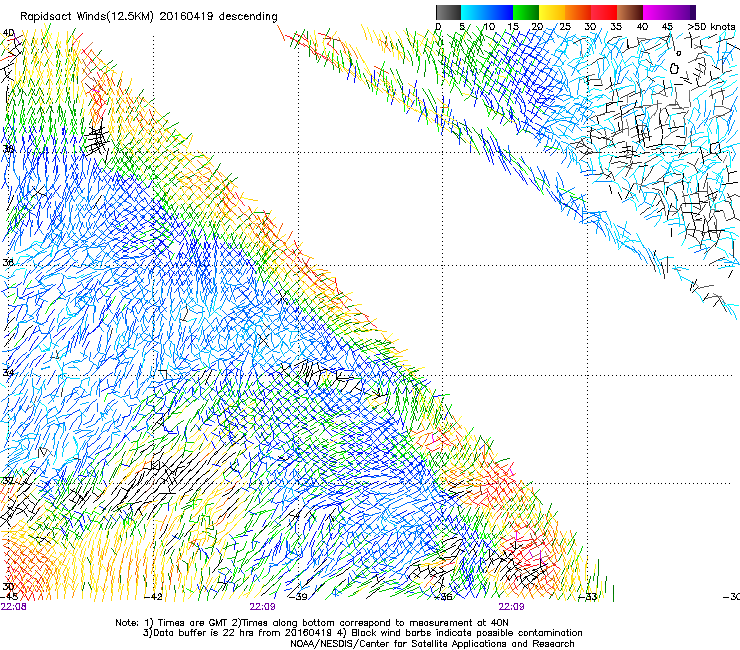Click the '40' label under the legend
The width and height of the screenshot is (740, 650).
point(642,27)
